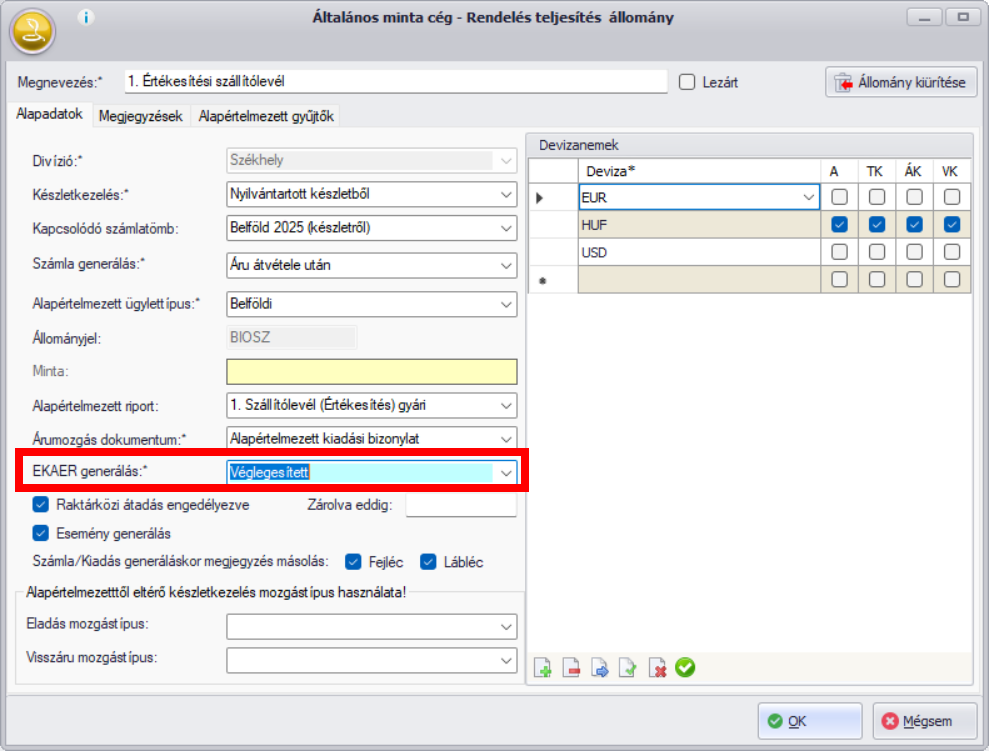Viewport: 989px width, 751px height.
Task: Uncheck Raktárközi átadás engedélyezve
Action: tap(41, 504)
